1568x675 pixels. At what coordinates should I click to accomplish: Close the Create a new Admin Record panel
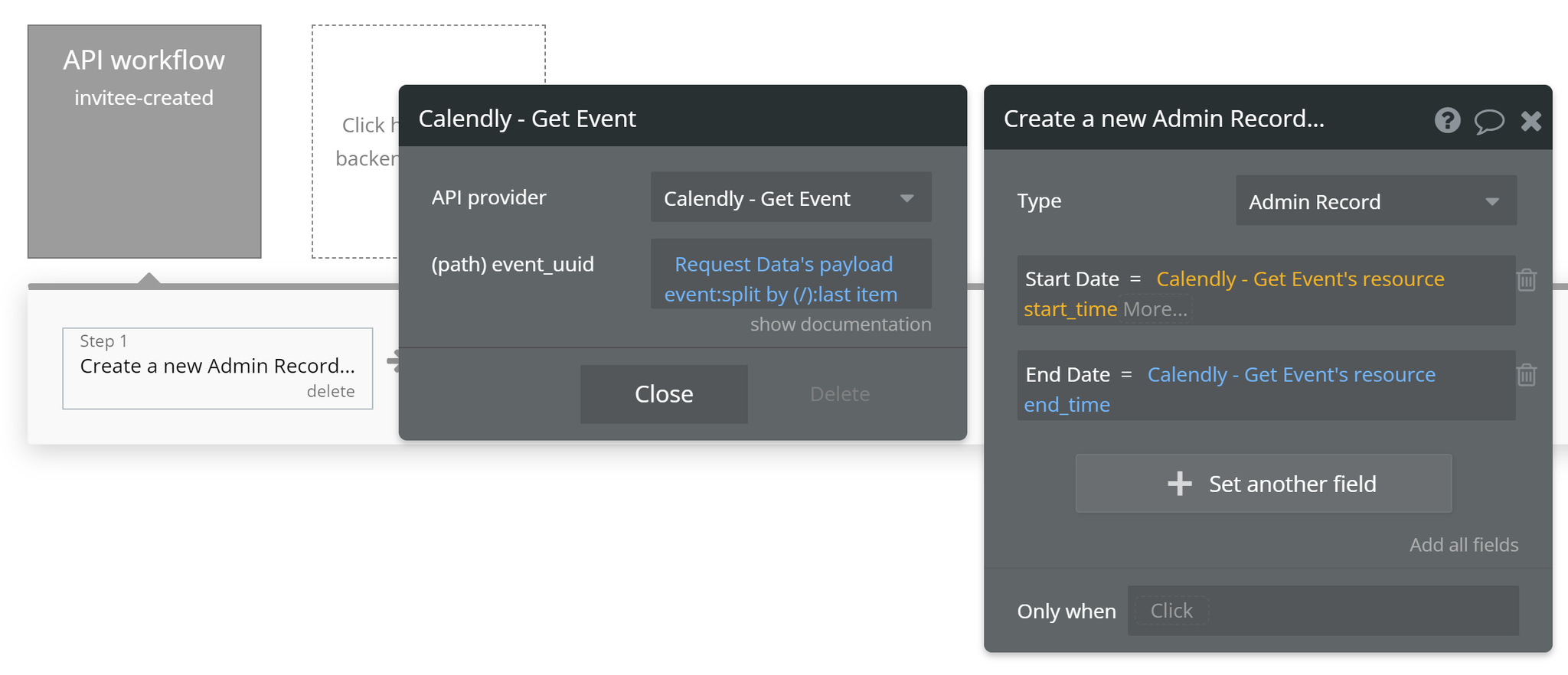coord(1531,121)
